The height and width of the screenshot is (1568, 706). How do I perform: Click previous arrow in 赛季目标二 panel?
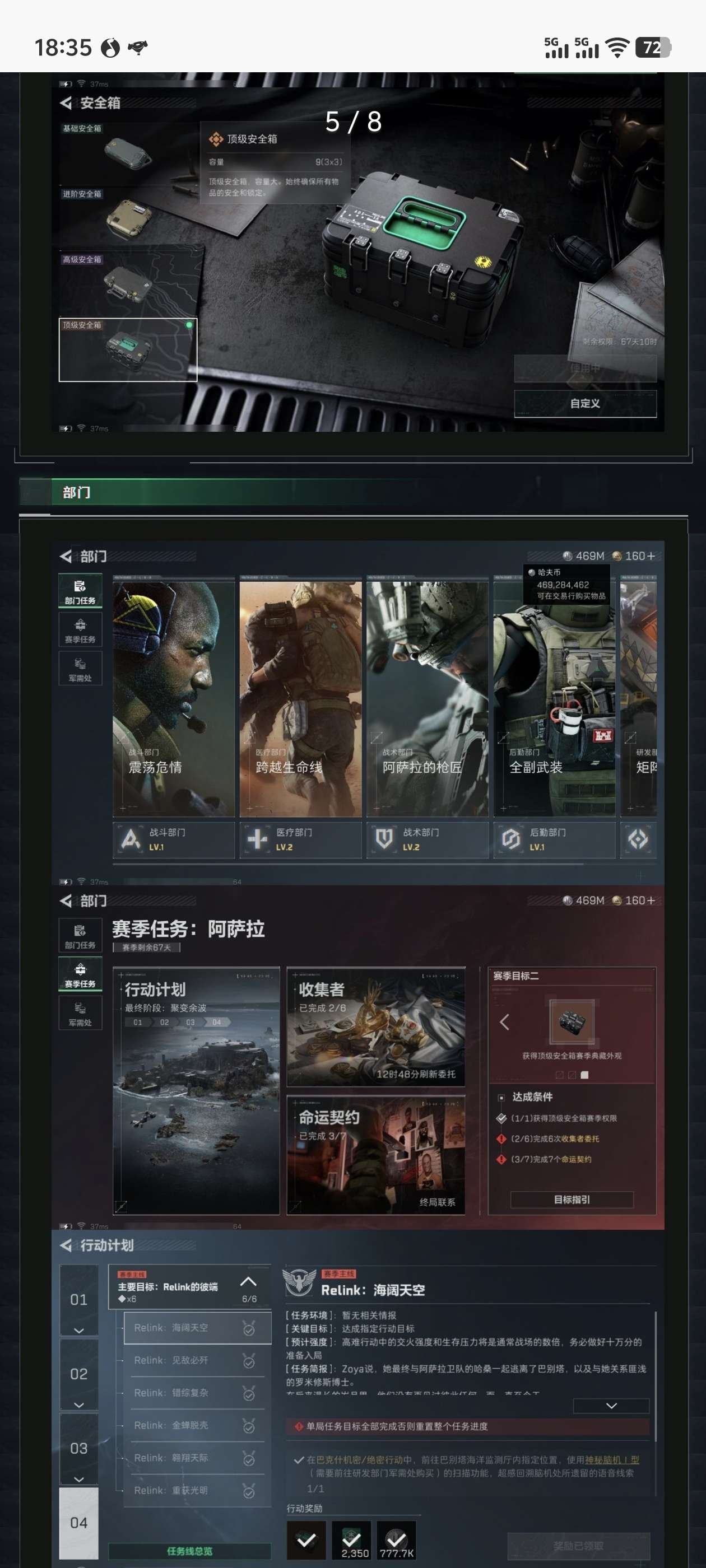click(x=504, y=1022)
